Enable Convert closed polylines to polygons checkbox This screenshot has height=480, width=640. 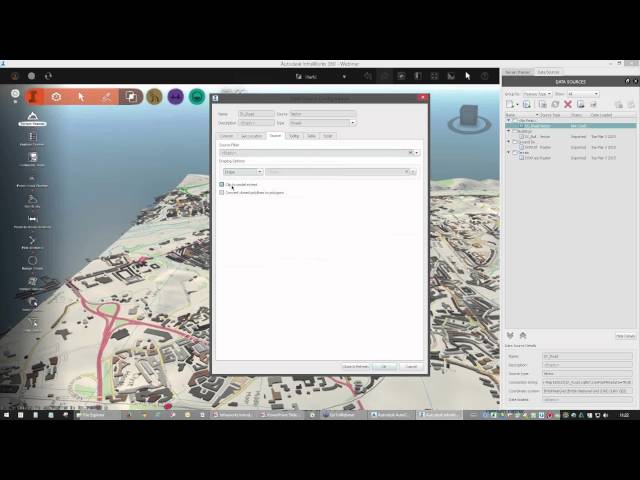(x=222, y=192)
